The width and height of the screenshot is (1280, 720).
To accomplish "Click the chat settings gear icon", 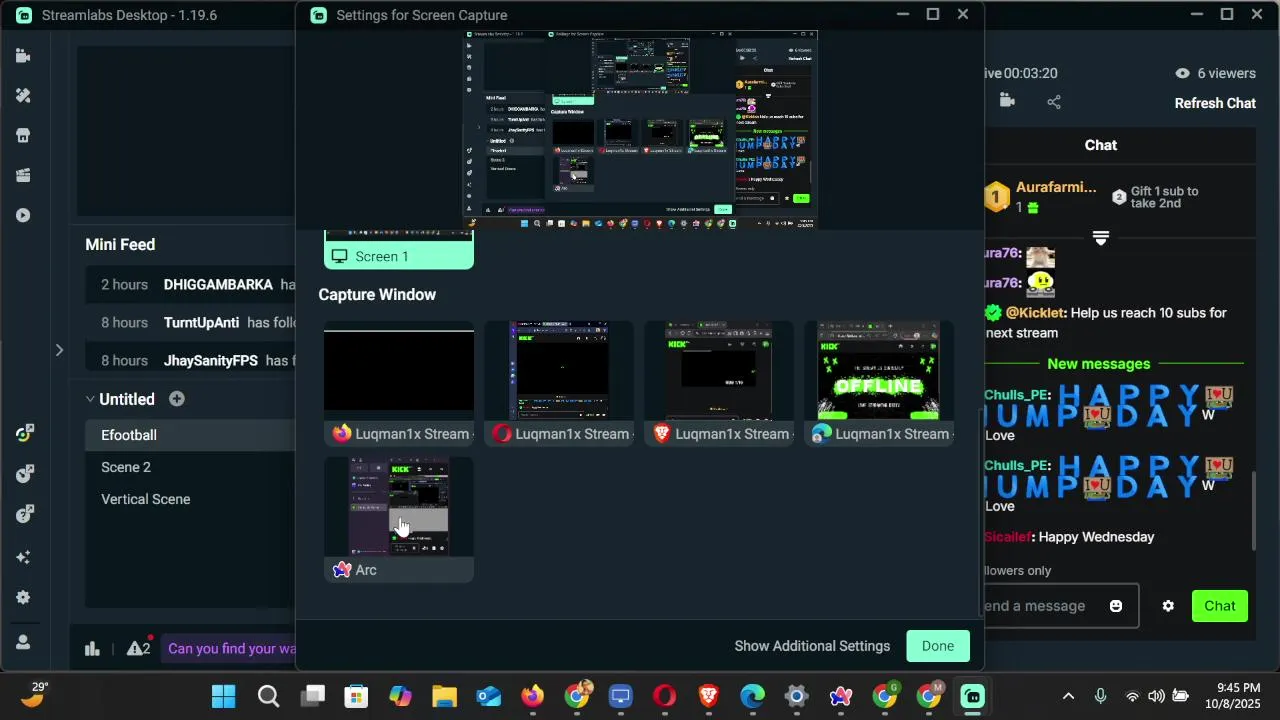I will tap(1168, 606).
